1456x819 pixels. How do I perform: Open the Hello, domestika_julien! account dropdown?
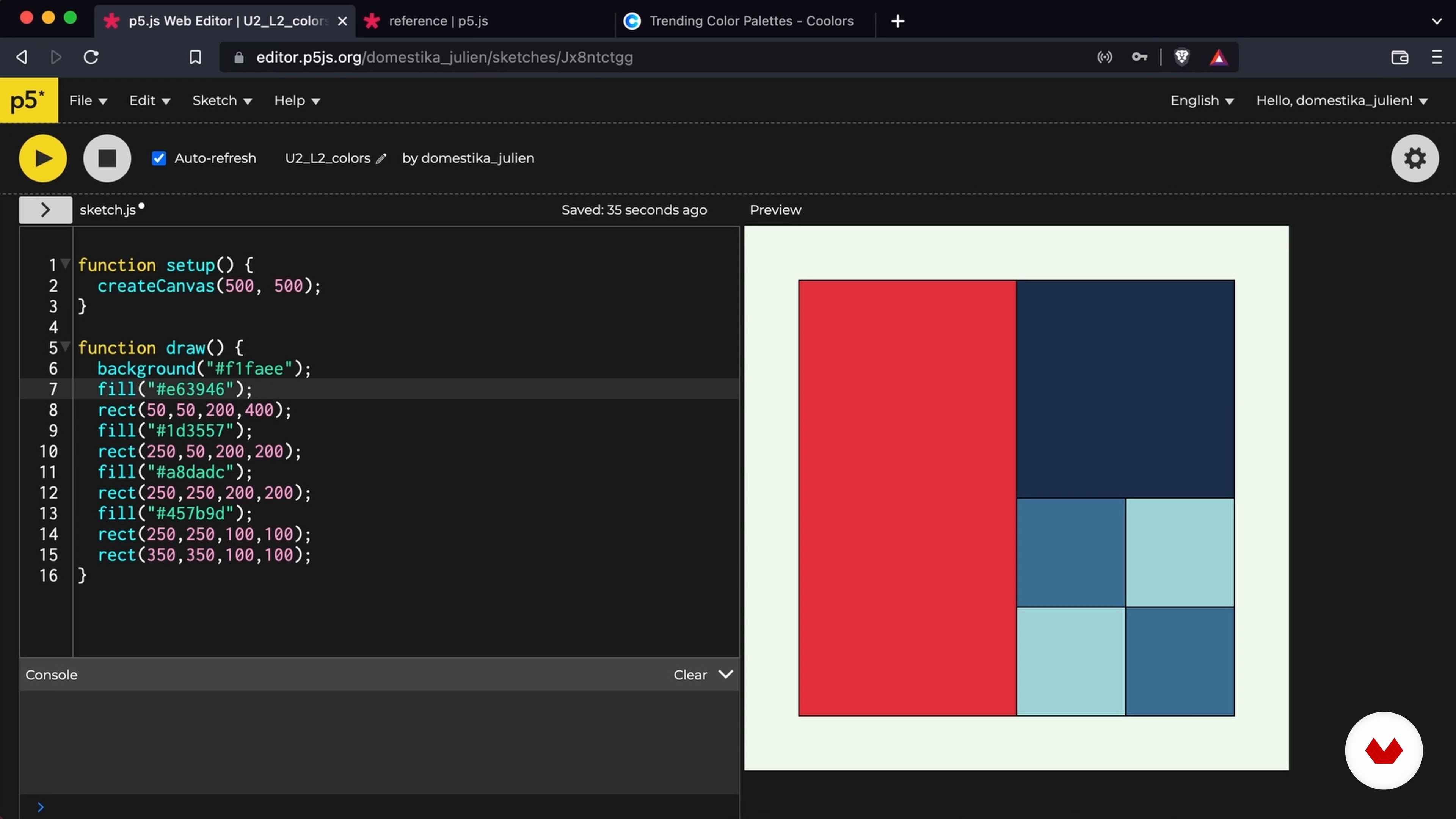pyautogui.click(x=1342, y=100)
